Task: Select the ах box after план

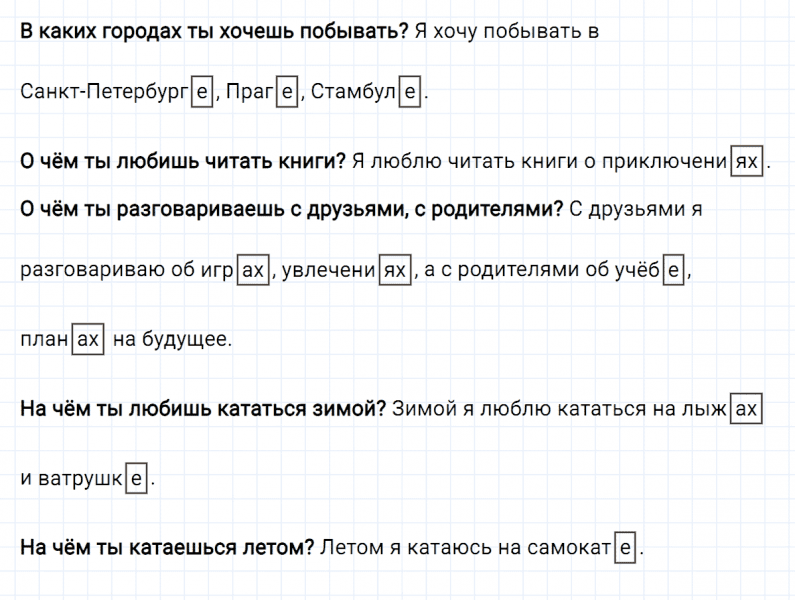Action: click(x=88, y=339)
